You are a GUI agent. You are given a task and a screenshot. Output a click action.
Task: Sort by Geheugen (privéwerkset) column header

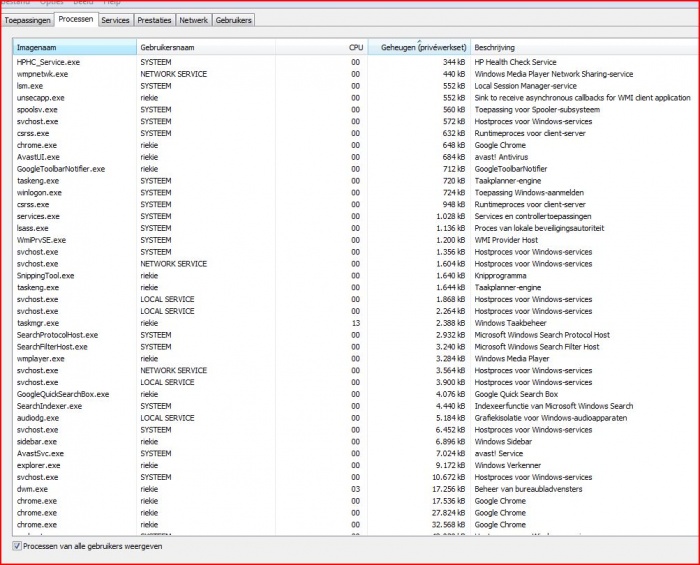(x=419, y=47)
